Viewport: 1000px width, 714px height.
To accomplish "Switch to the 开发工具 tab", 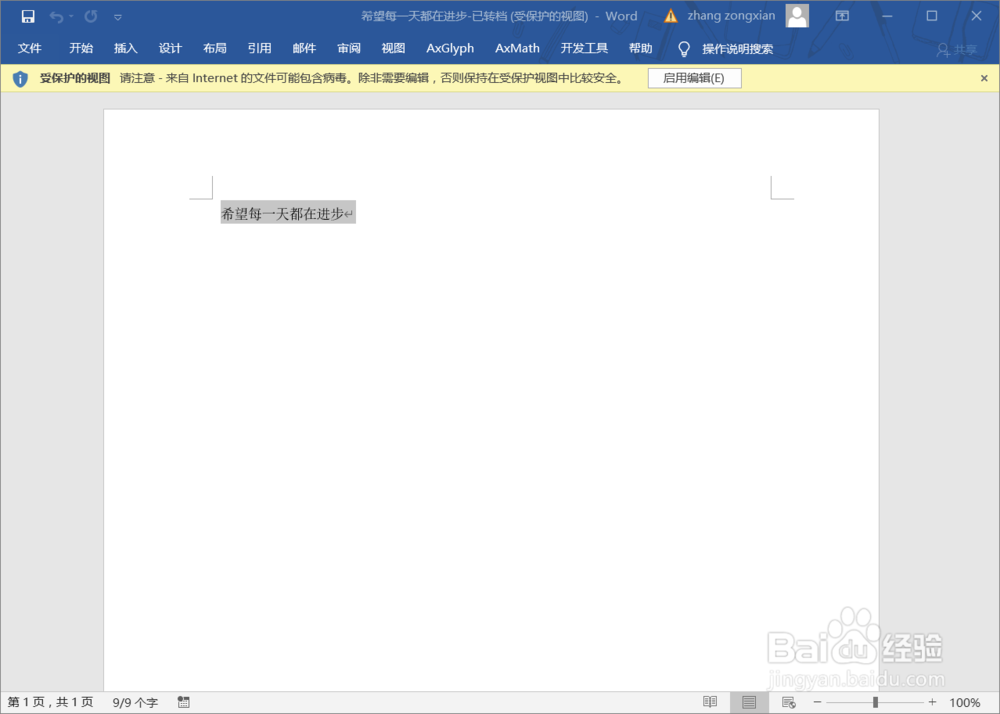I will click(584, 48).
